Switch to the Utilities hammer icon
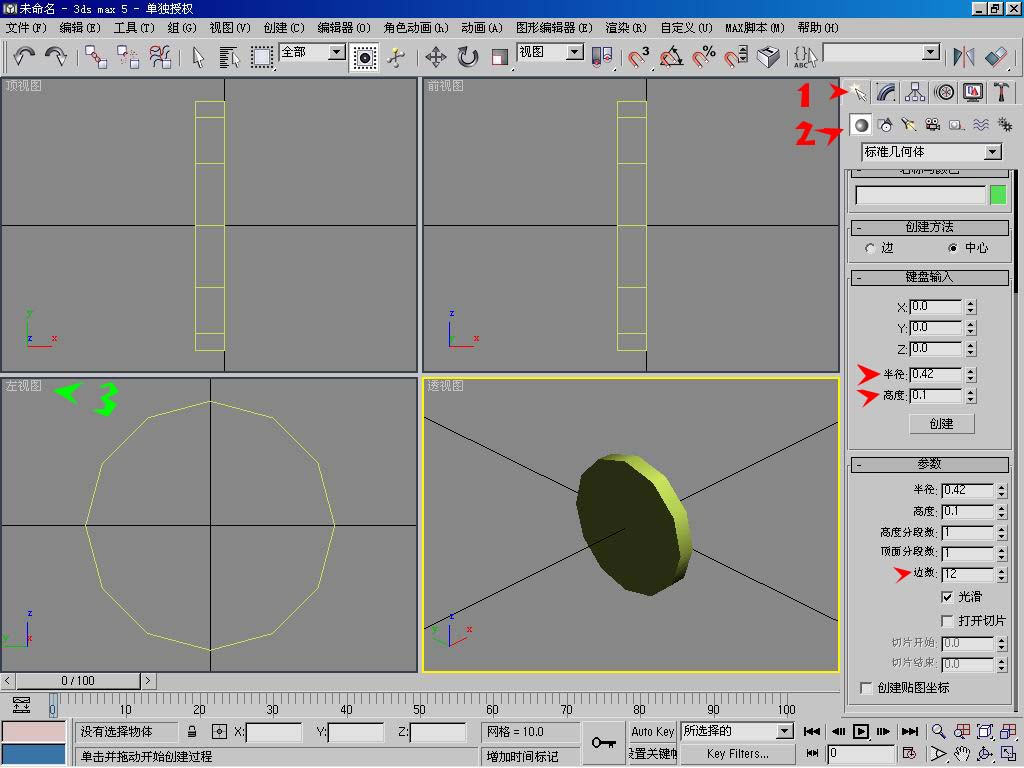The width and height of the screenshot is (1024, 768). point(1001,92)
